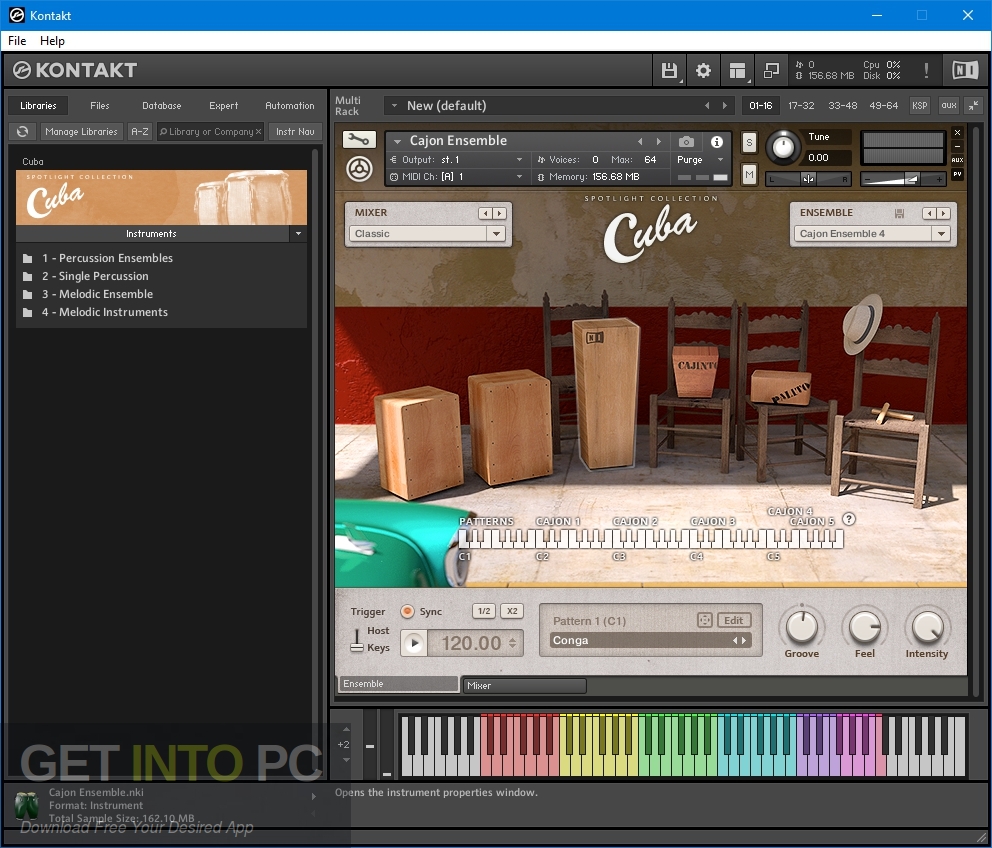This screenshot has width=992, height=848.
Task: Click the circular instrument logo icon
Action: point(359,169)
